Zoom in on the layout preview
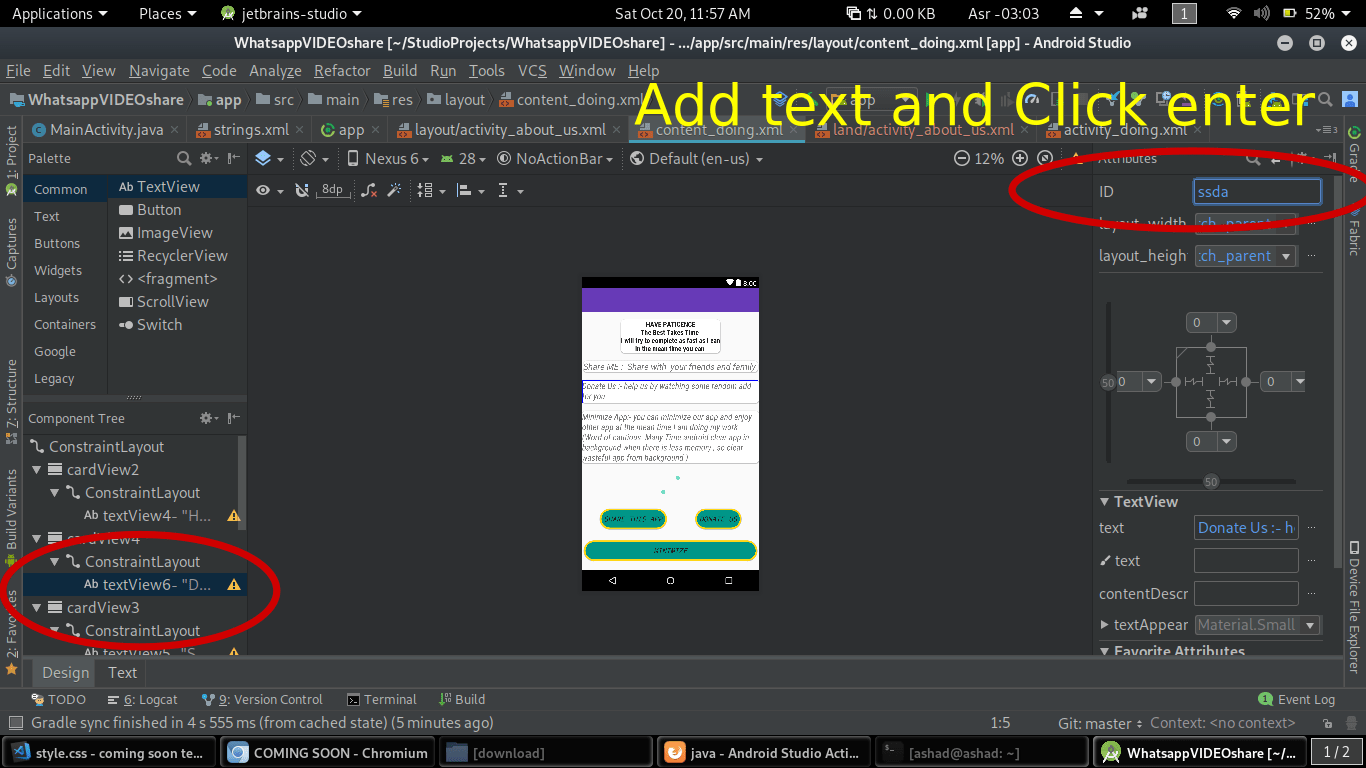 (x=1020, y=158)
